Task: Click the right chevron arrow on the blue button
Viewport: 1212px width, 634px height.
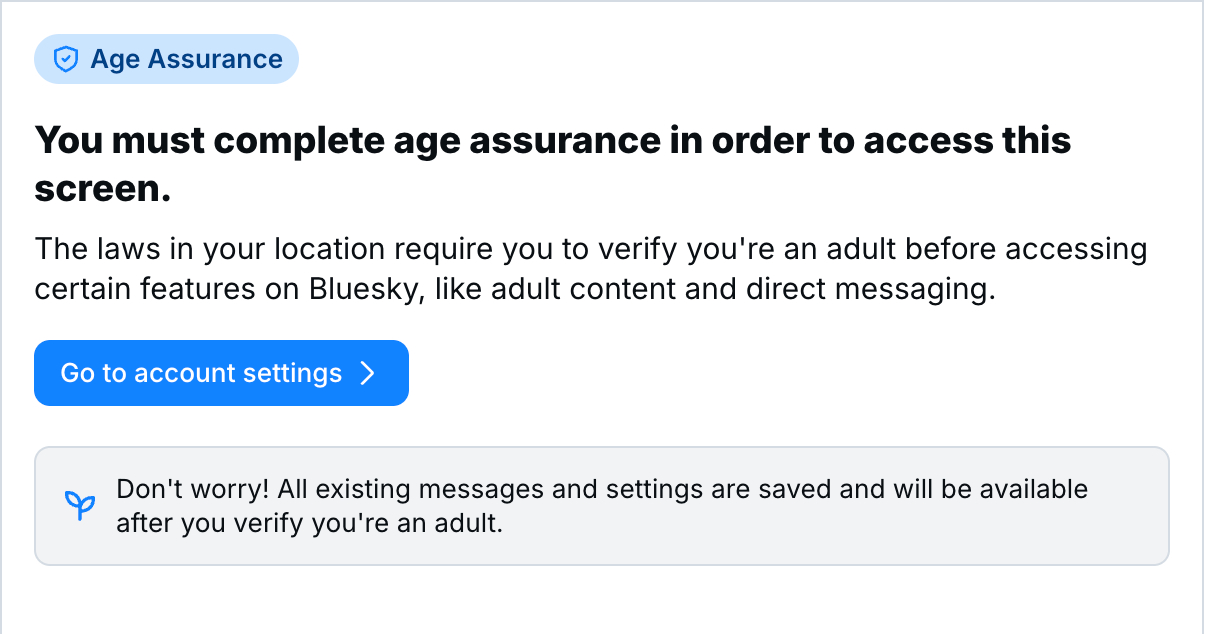Action: click(368, 373)
